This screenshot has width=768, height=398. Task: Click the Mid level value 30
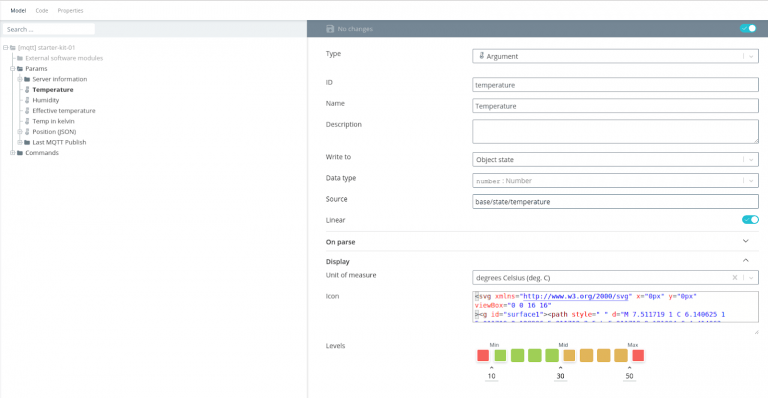(x=560, y=376)
